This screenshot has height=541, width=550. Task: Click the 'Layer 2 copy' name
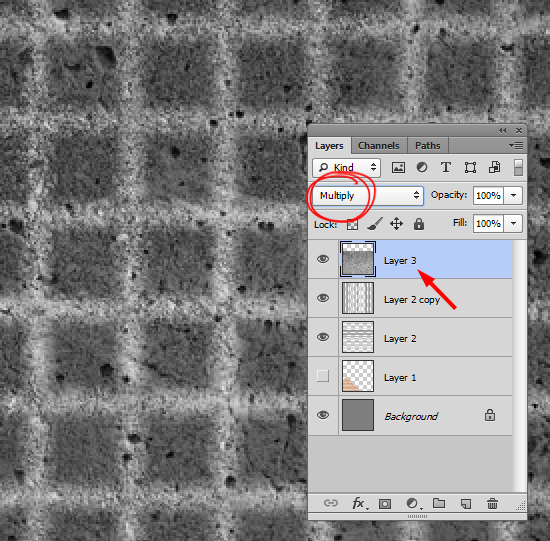(412, 300)
